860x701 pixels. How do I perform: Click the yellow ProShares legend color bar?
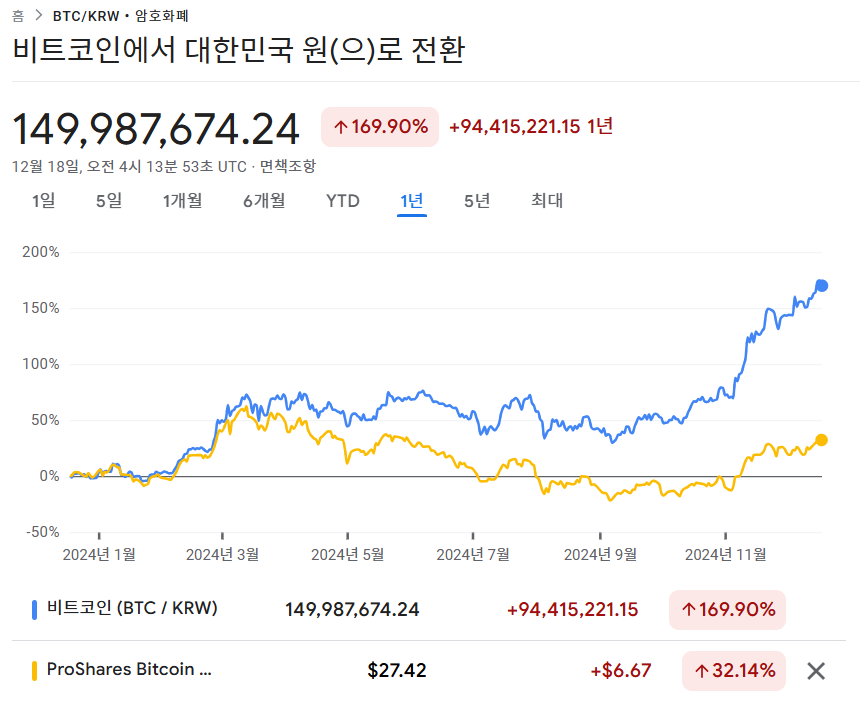point(35,670)
